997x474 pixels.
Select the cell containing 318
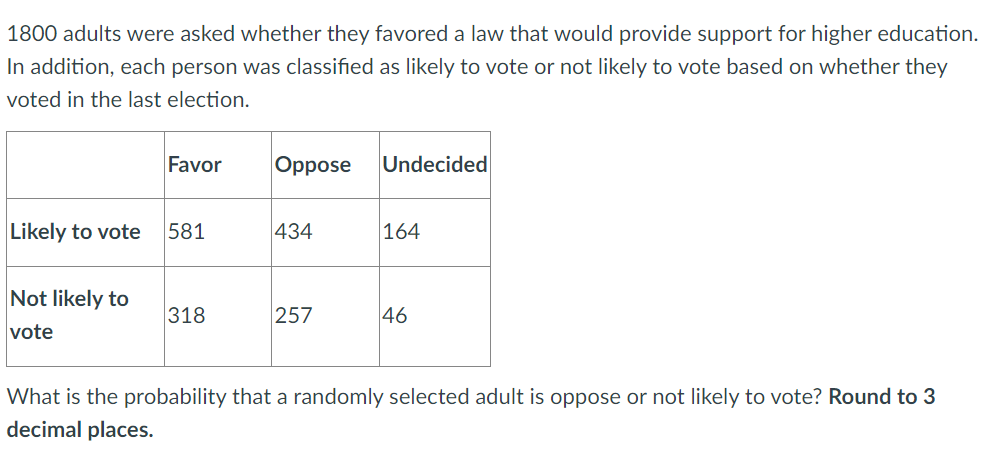187,316
